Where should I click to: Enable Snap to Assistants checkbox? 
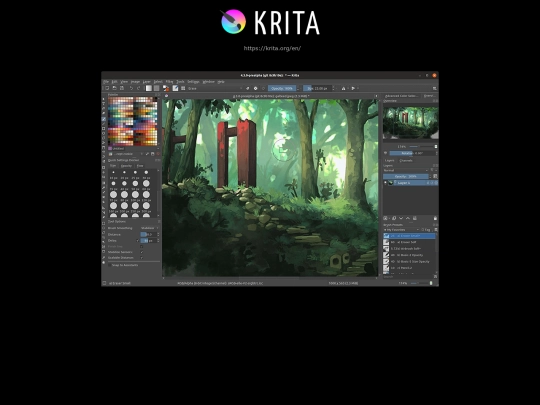click(110, 265)
